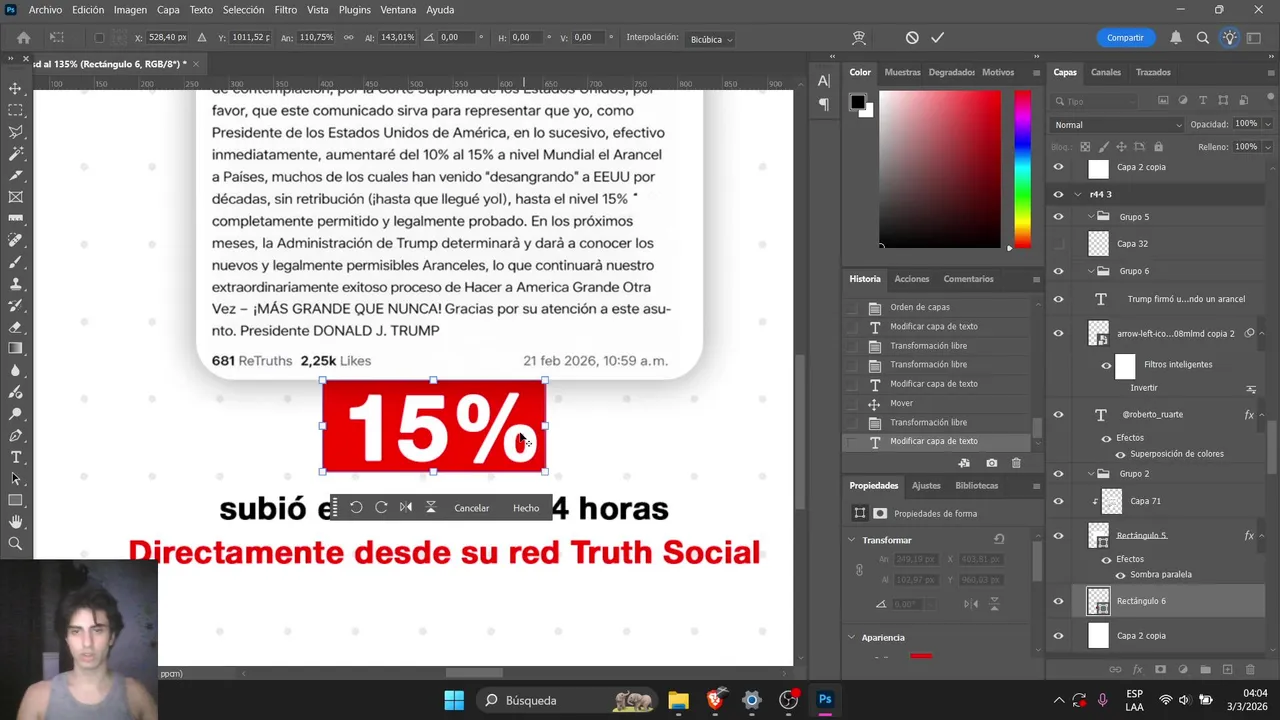Toggle warp mode icon in options bar
This screenshot has width=1280, height=720.
(x=858, y=38)
